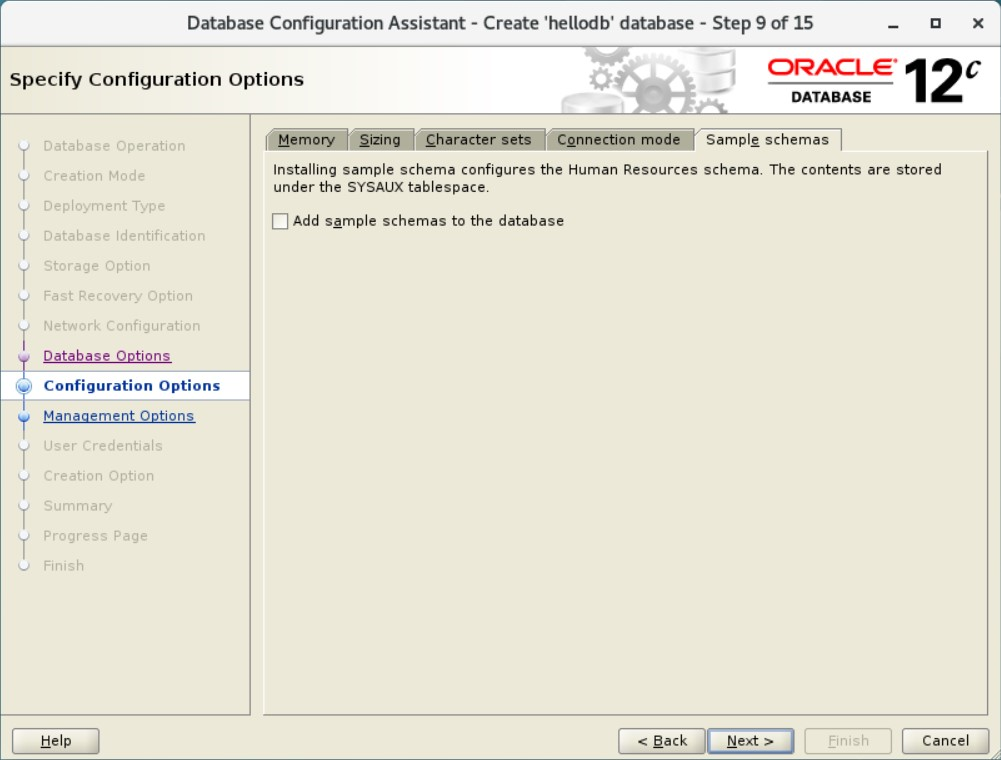Click the Configuration Options step bullet icon
The image size is (1001, 760).
click(24, 386)
